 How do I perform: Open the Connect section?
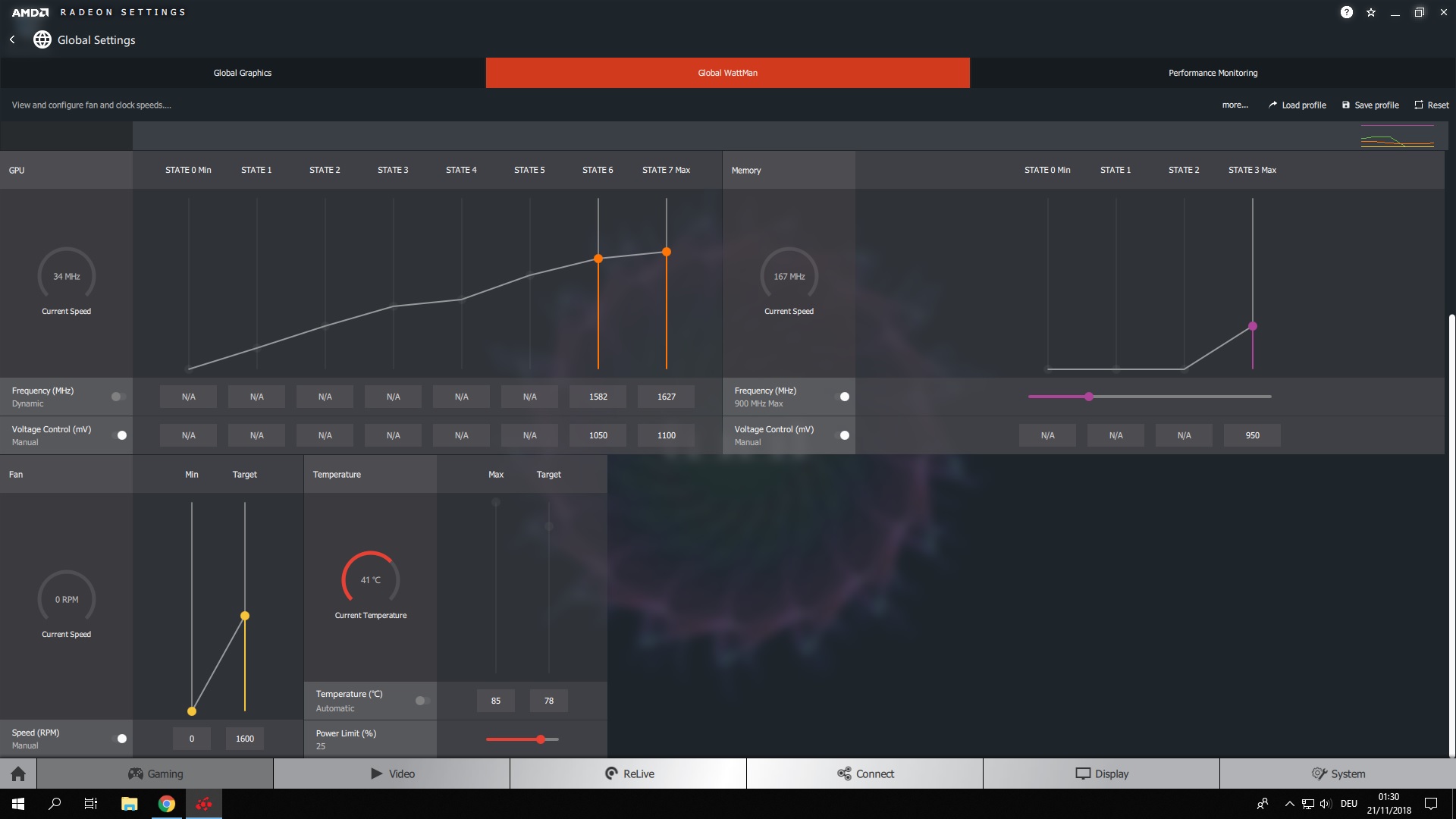tap(865, 773)
